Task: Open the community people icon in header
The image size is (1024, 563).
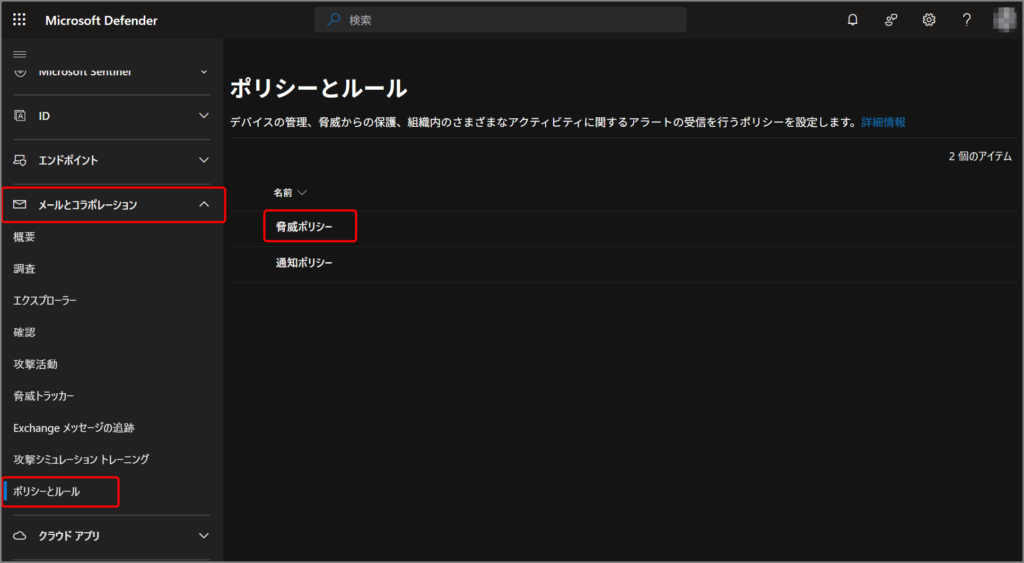Action: point(891,20)
